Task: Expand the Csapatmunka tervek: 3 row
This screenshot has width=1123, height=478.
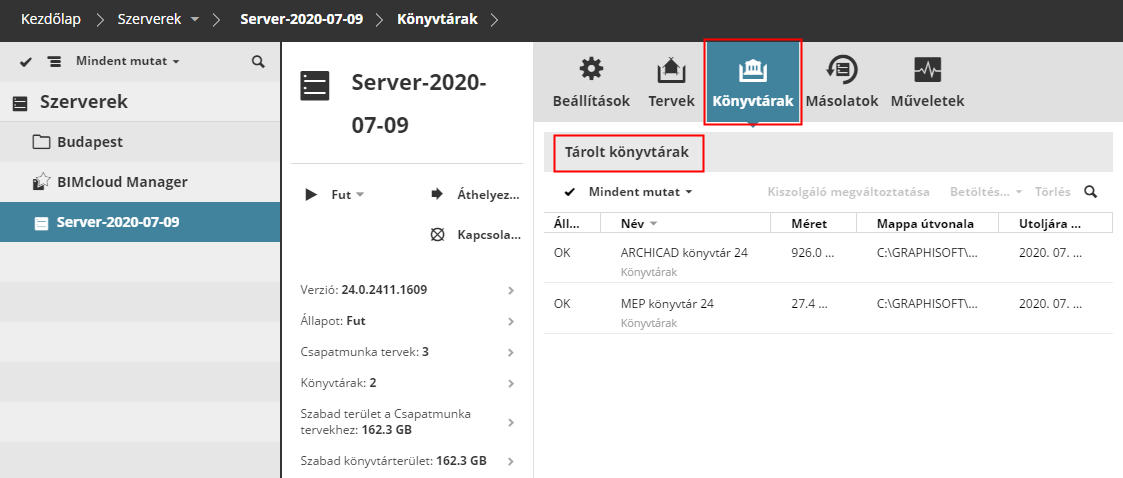Action: point(406,352)
